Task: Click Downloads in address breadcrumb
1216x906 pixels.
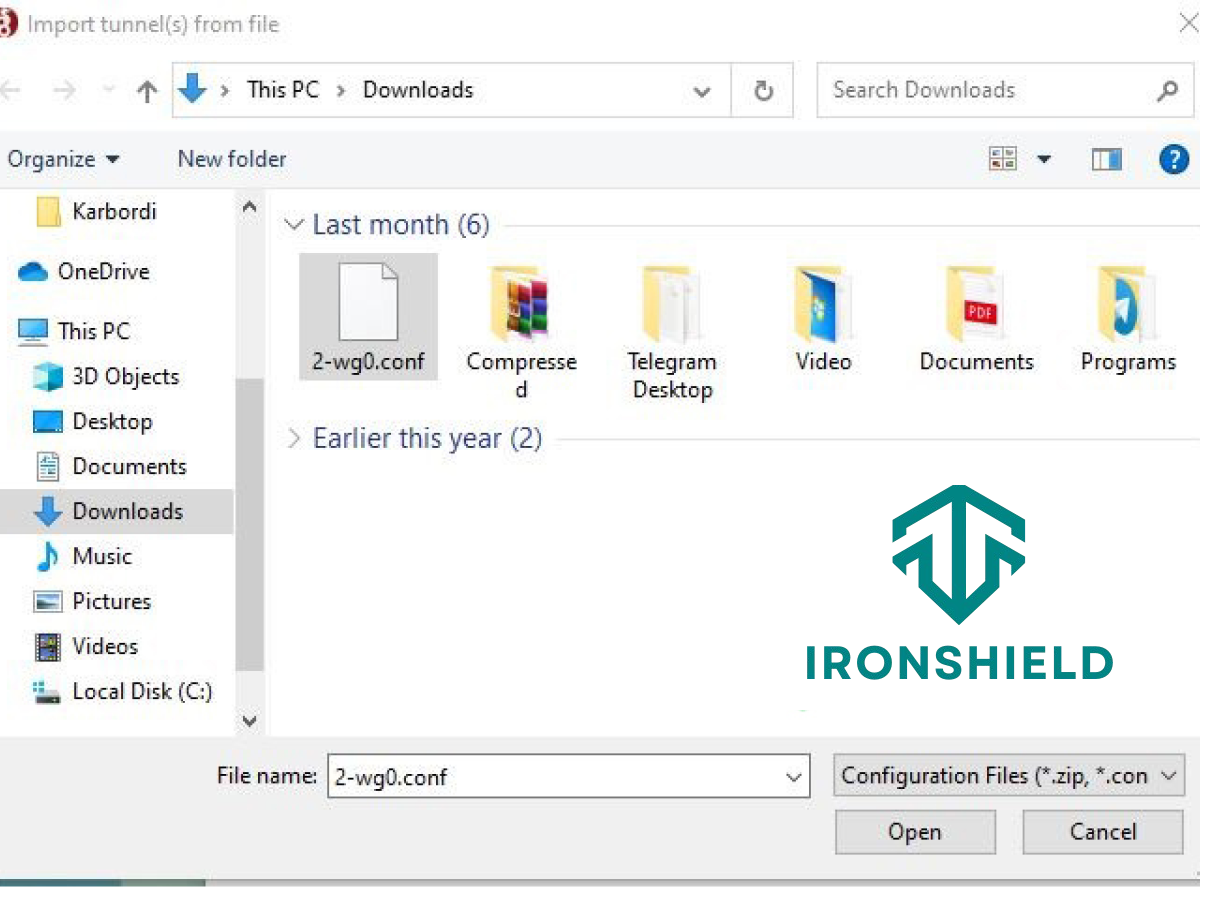Action: click(418, 90)
